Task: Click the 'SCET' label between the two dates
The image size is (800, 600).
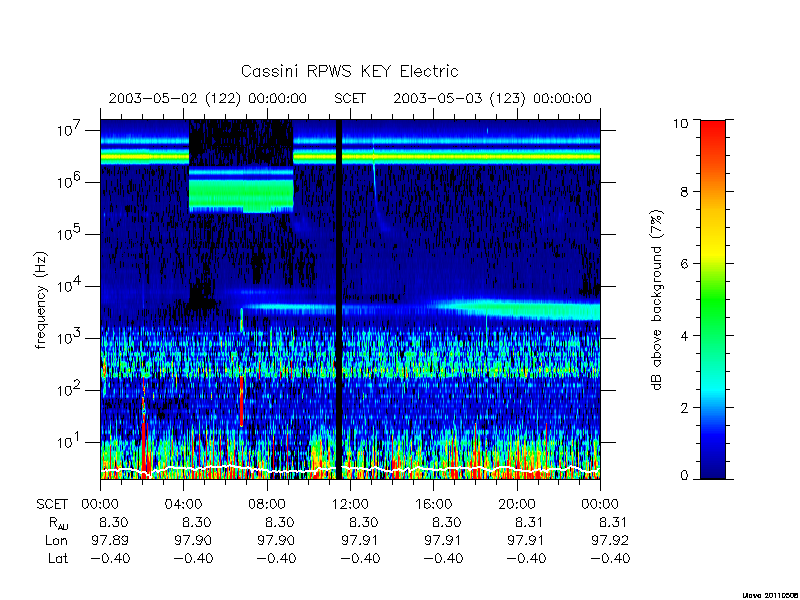Action: click(350, 98)
